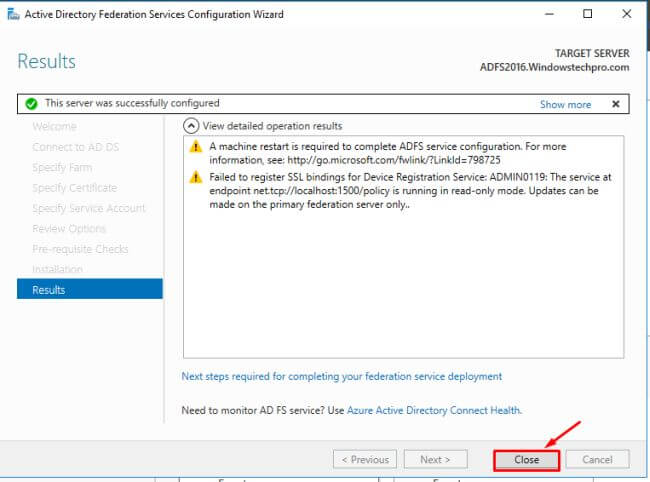Click the machine restart required message
The image size is (650, 482).
click(x=388, y=153)
